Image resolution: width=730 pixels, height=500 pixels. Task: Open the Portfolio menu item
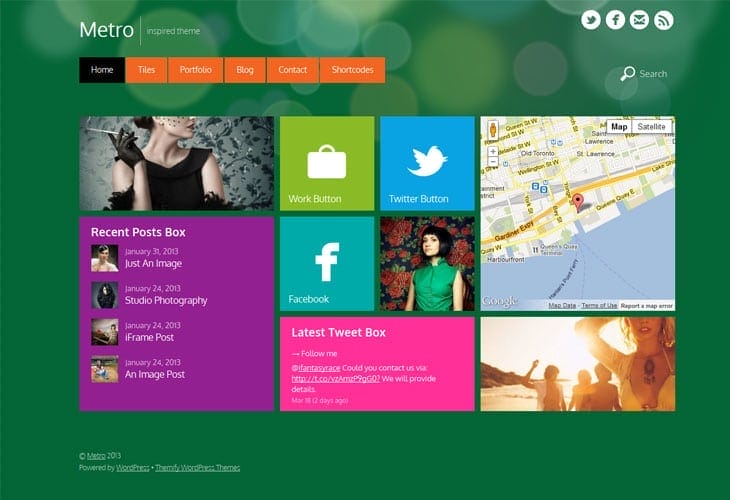(x=195, y=70)
